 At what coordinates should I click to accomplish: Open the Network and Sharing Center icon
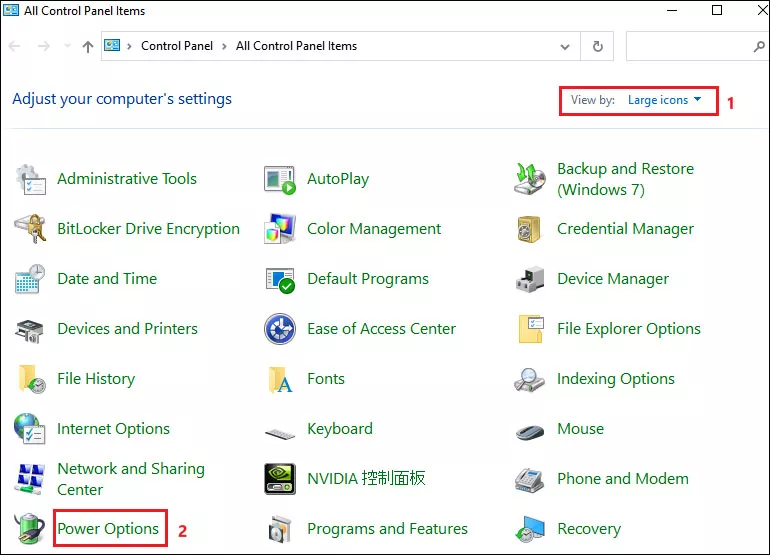coord(30,479)
